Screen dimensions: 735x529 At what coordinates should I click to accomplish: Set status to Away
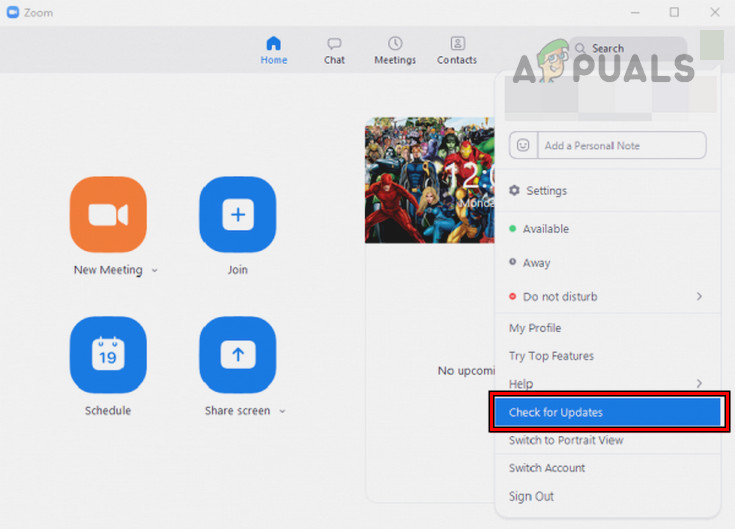[608, 263]
